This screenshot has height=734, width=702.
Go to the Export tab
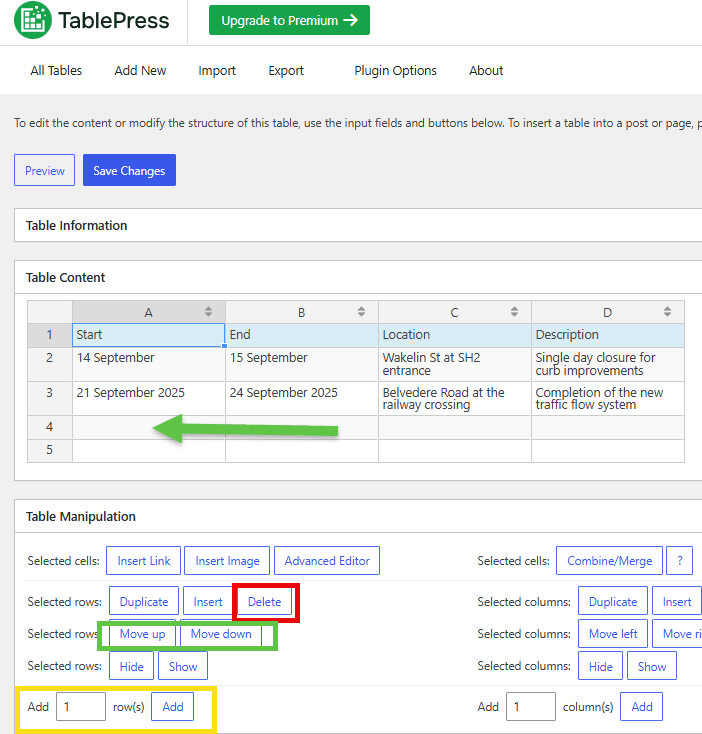click(x=286, y=71)
